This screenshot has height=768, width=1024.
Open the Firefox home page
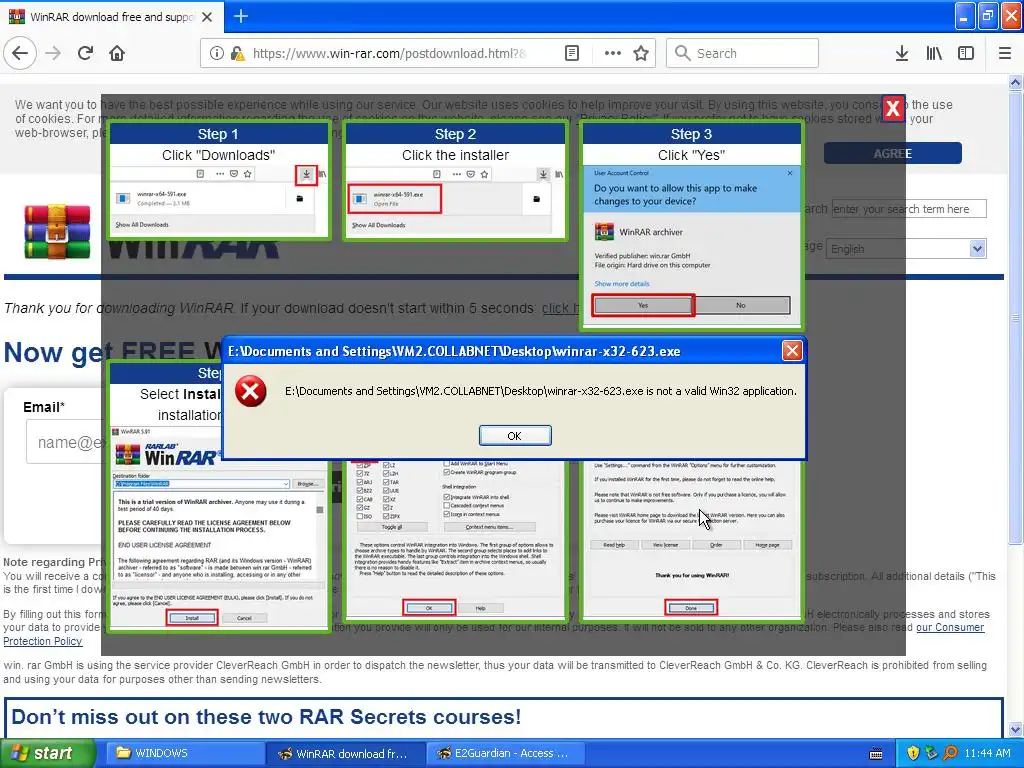click(117, 54)
